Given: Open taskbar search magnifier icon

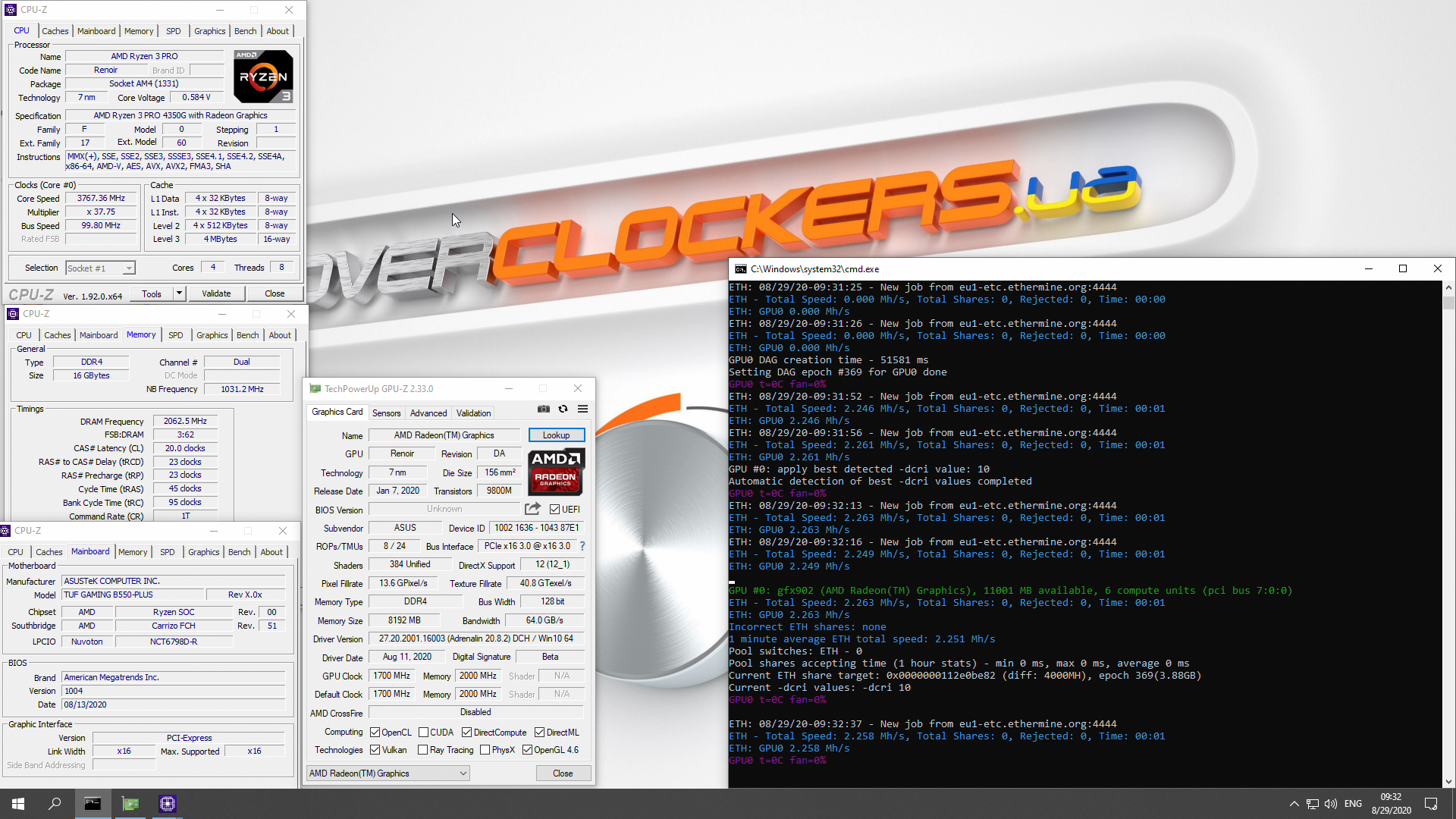Looking at the screenshot, I should (x=55, y=803).
